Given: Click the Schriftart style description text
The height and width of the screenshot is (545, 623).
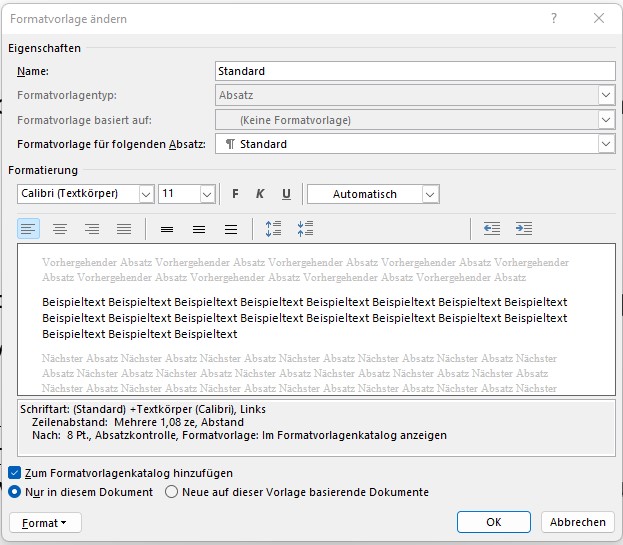Looking at the screenshot, I should pos(316,429).
